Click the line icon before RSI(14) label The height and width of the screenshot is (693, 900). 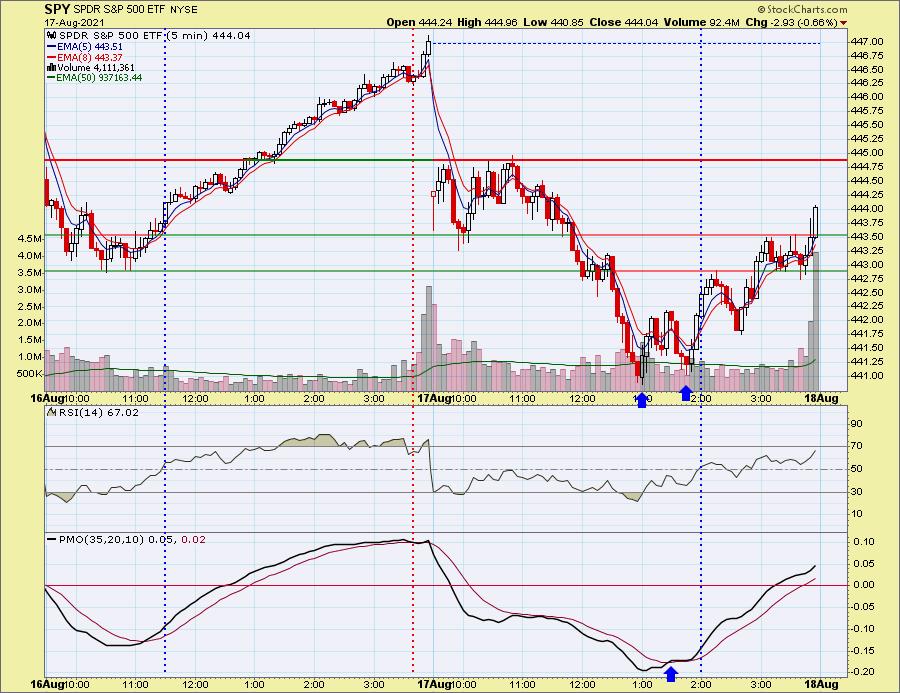(52, 412)
